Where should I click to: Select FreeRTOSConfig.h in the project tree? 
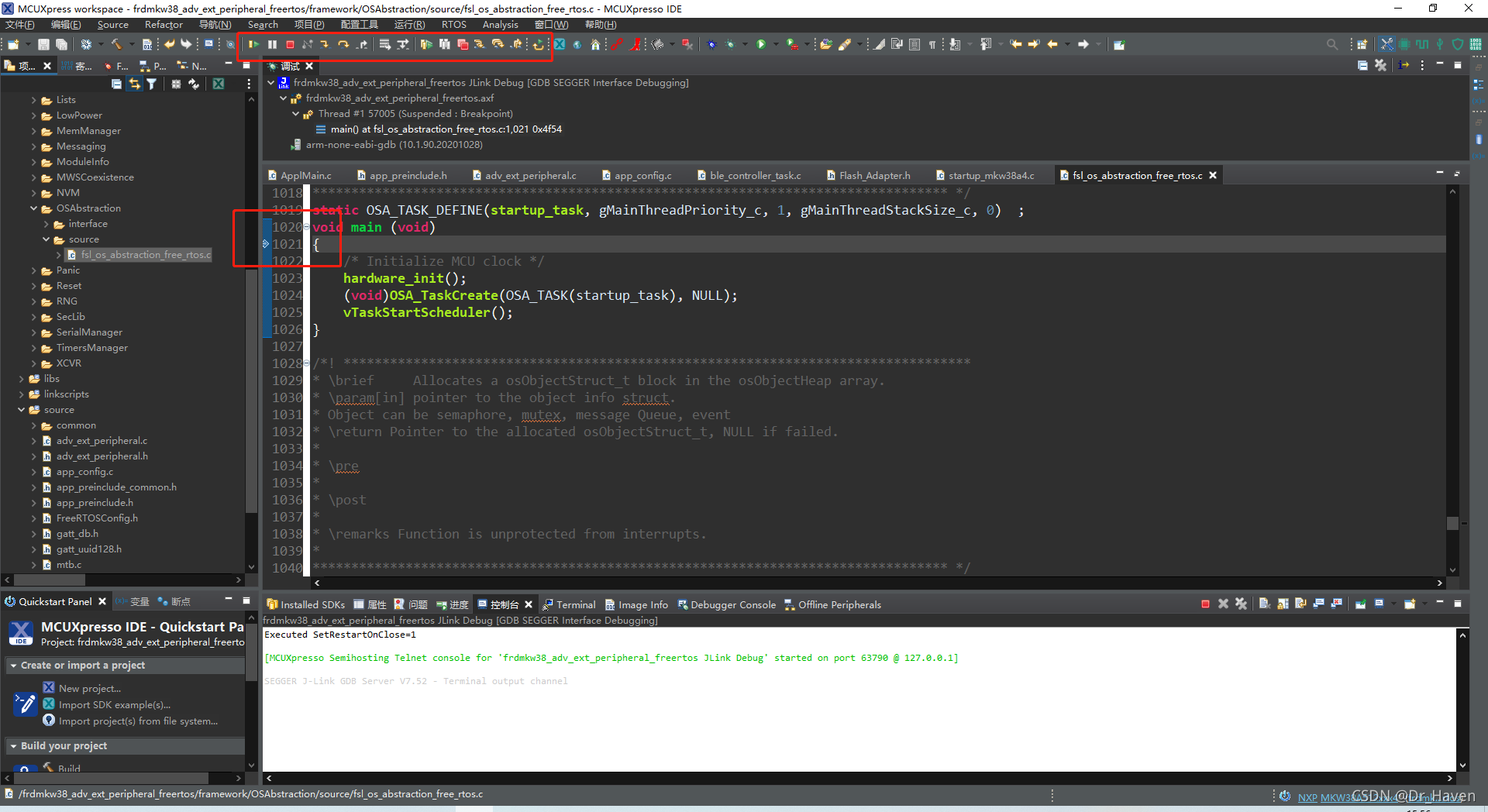(97, 518)
